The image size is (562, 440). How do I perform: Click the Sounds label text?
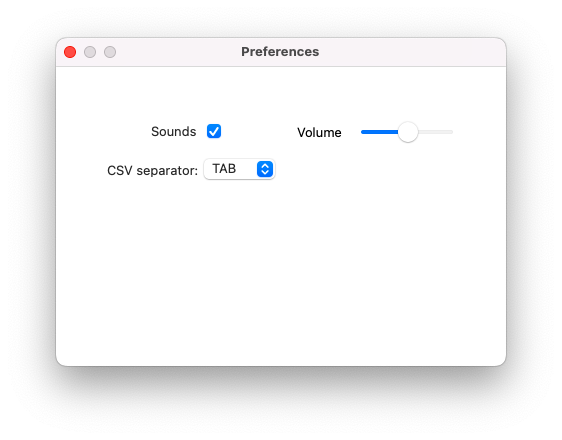[173, 131]
